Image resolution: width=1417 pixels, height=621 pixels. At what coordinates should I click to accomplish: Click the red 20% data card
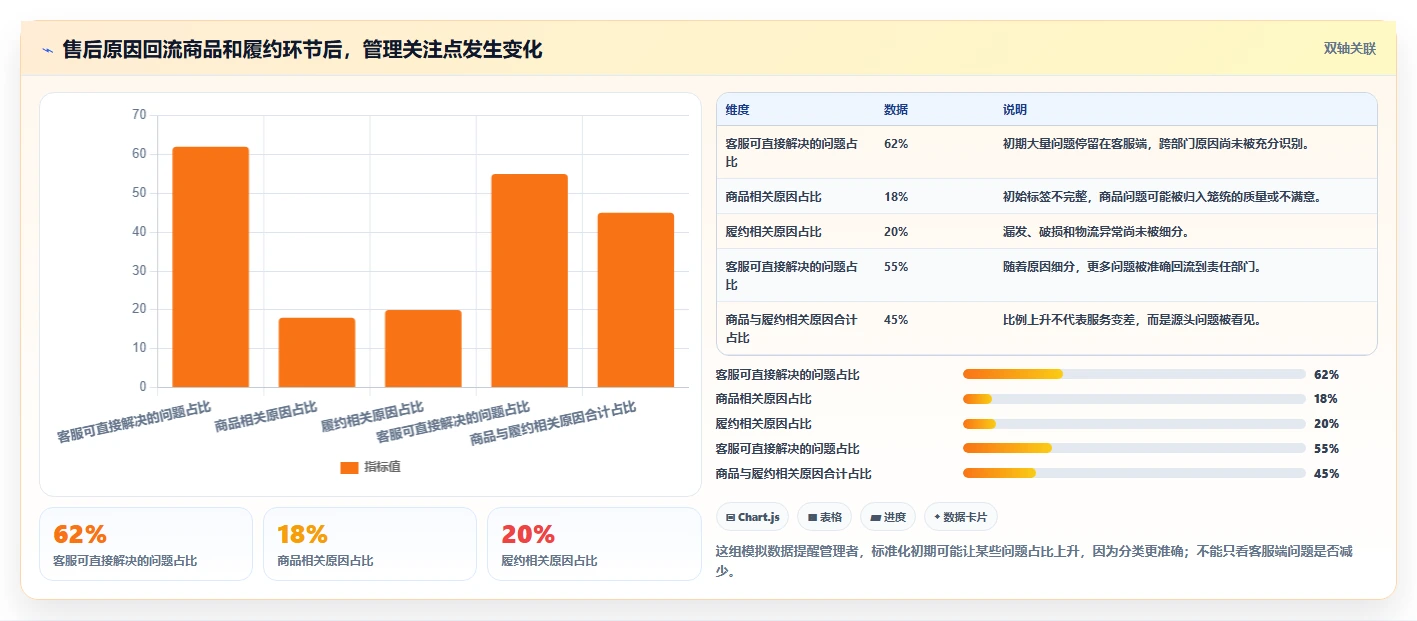pyautogui.click(x=594, y=544)
